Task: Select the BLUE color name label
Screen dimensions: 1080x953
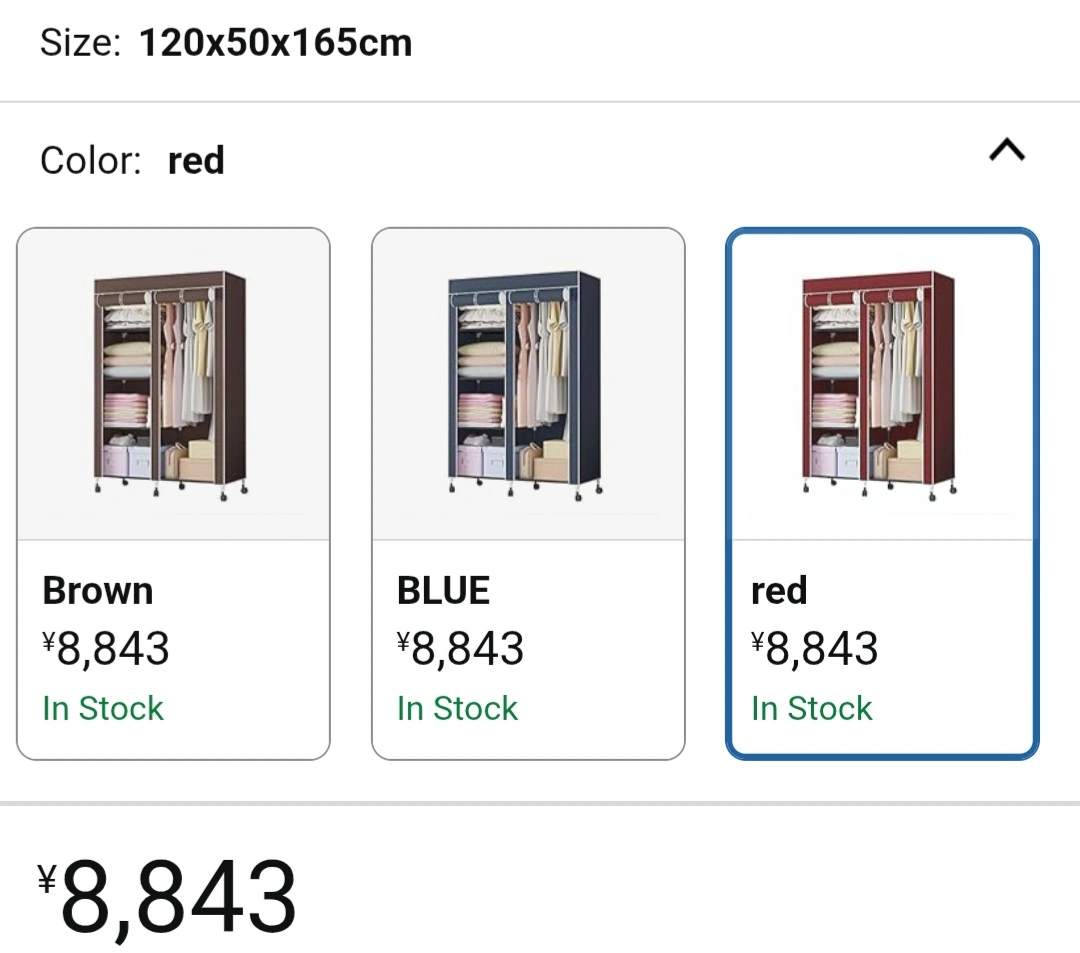Action: (x=443, y=591)
